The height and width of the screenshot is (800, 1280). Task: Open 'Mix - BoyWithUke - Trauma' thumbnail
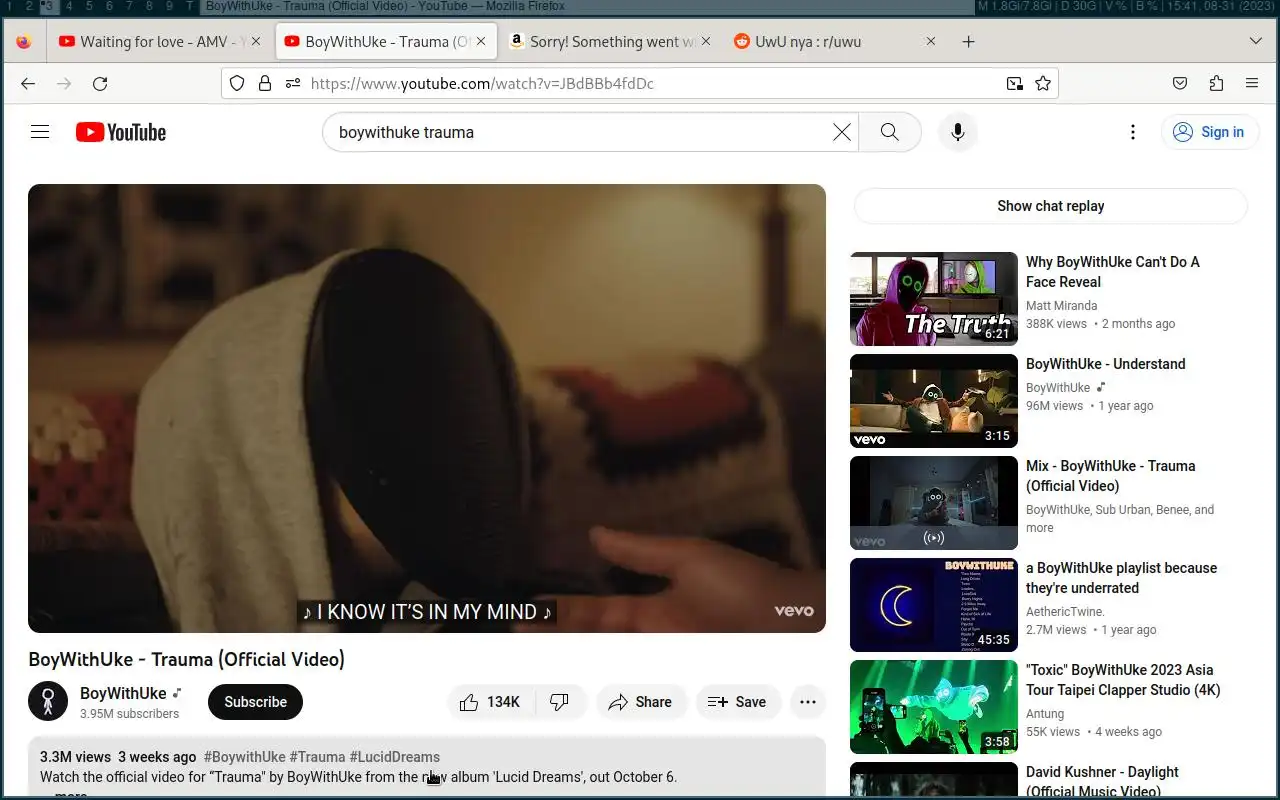934,503
